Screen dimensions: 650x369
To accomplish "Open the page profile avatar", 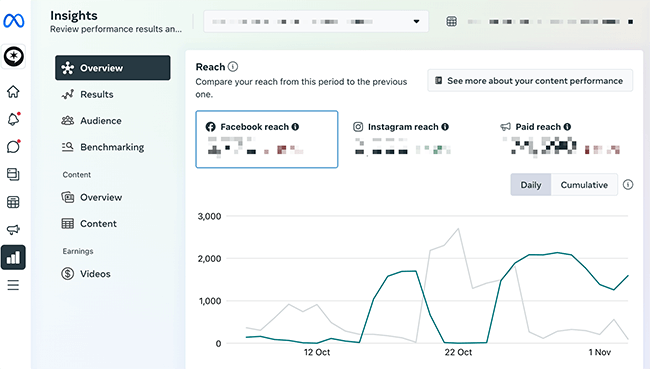I will [x=14, y=56].
